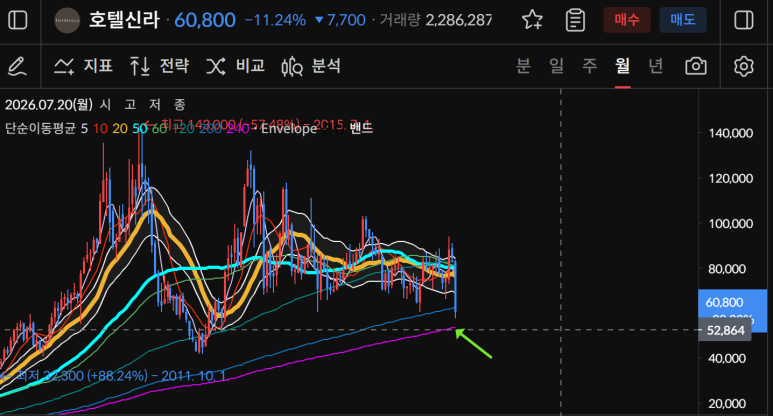Toggle the 60-period moving average
This screenshot has width=773, height=416.
159,129
